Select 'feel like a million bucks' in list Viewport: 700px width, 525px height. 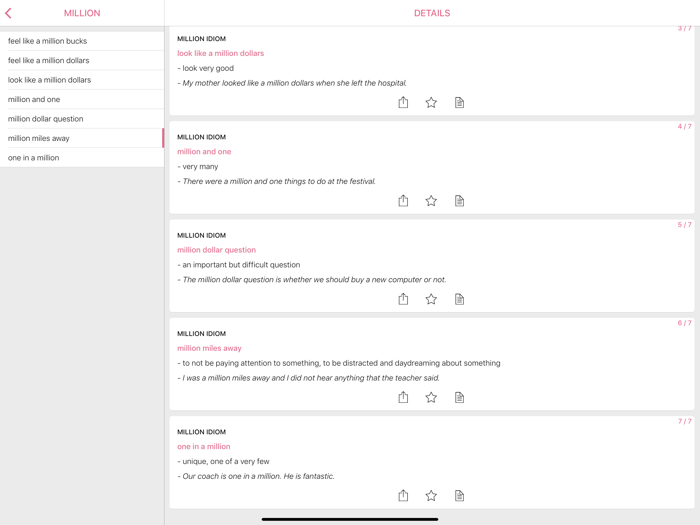[82, 41]
